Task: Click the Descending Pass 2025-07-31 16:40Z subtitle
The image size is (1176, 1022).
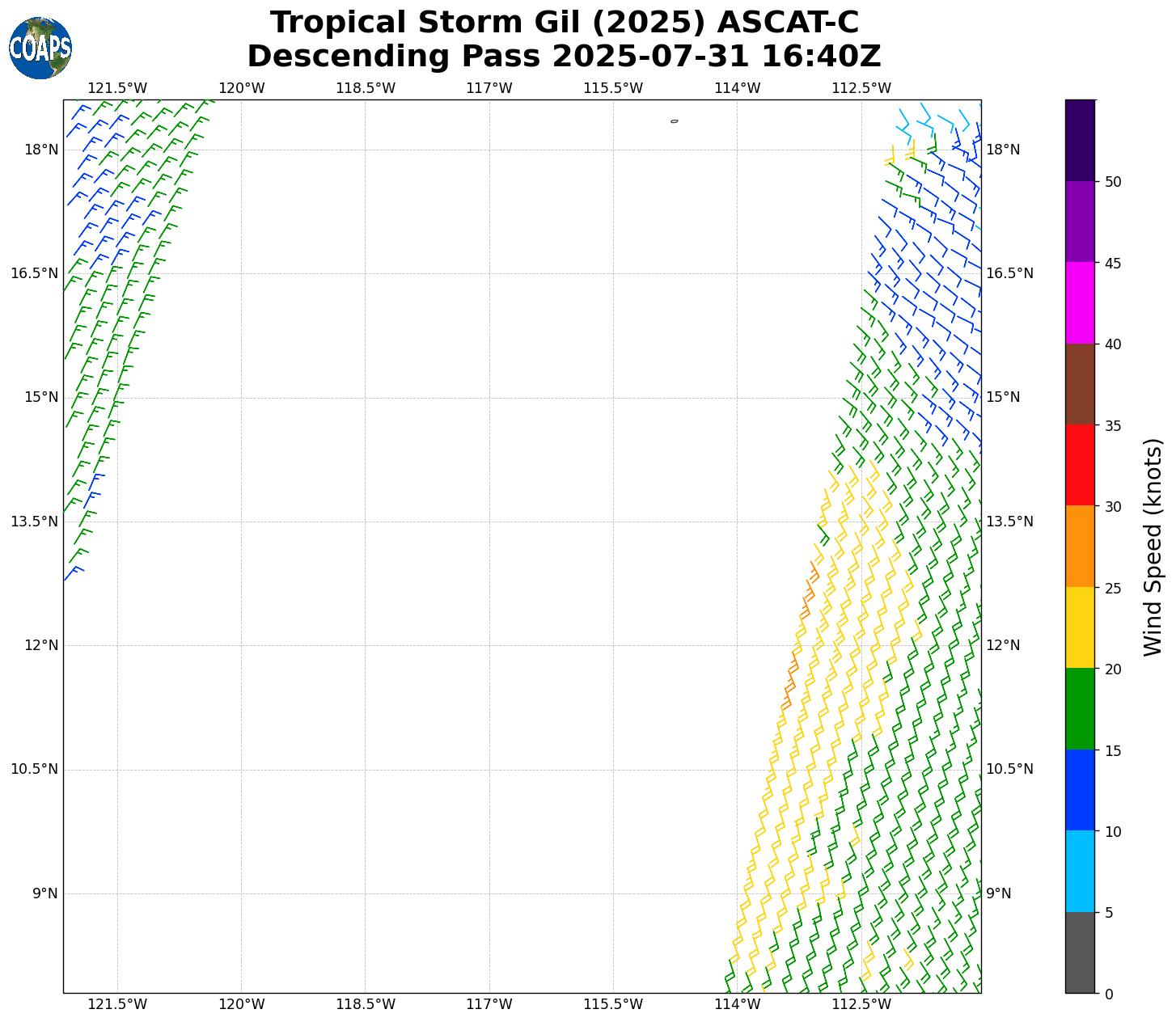Action: tap(564, 57)
